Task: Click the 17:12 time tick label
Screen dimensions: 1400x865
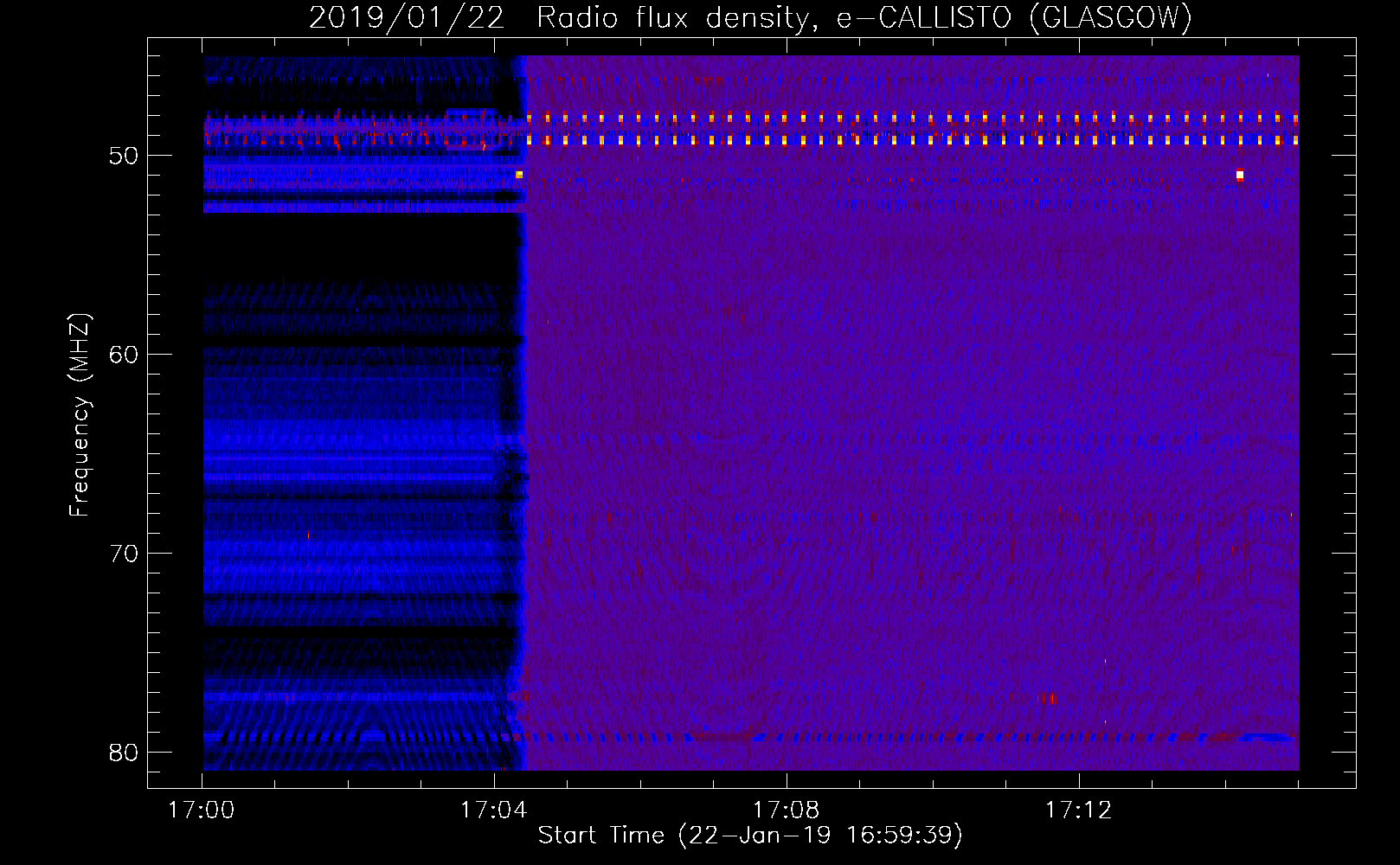Action: click(x=1079, y=810)
